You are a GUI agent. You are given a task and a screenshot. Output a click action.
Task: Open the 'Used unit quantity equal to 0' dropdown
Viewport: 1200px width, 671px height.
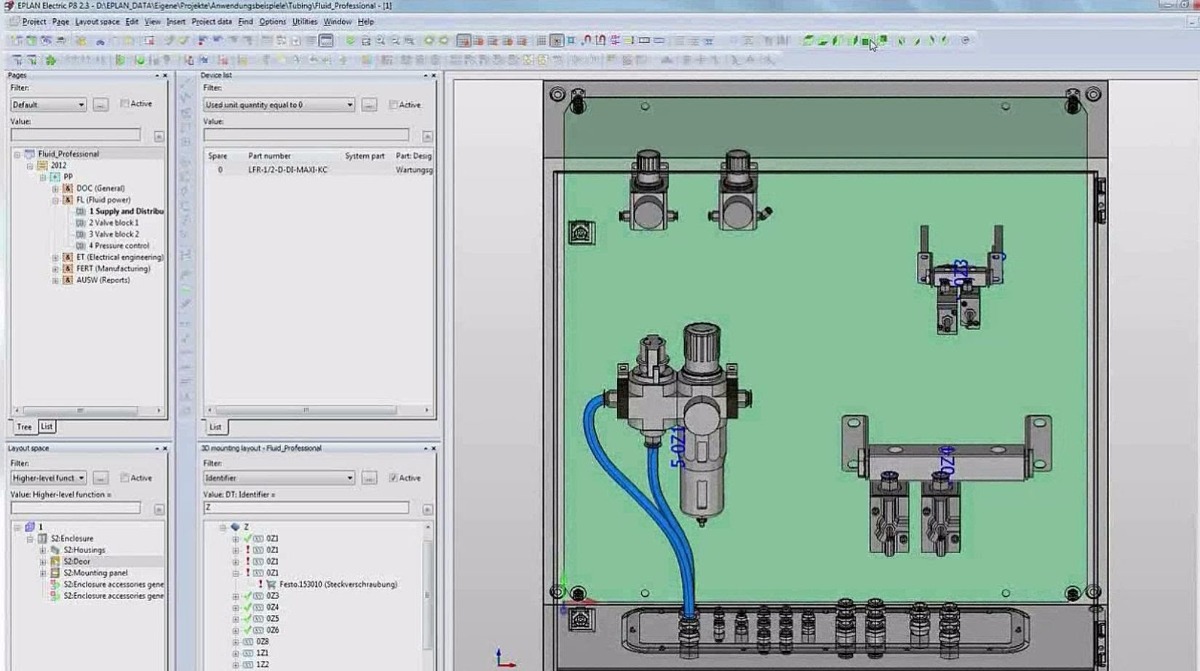(x=349, y=105)
